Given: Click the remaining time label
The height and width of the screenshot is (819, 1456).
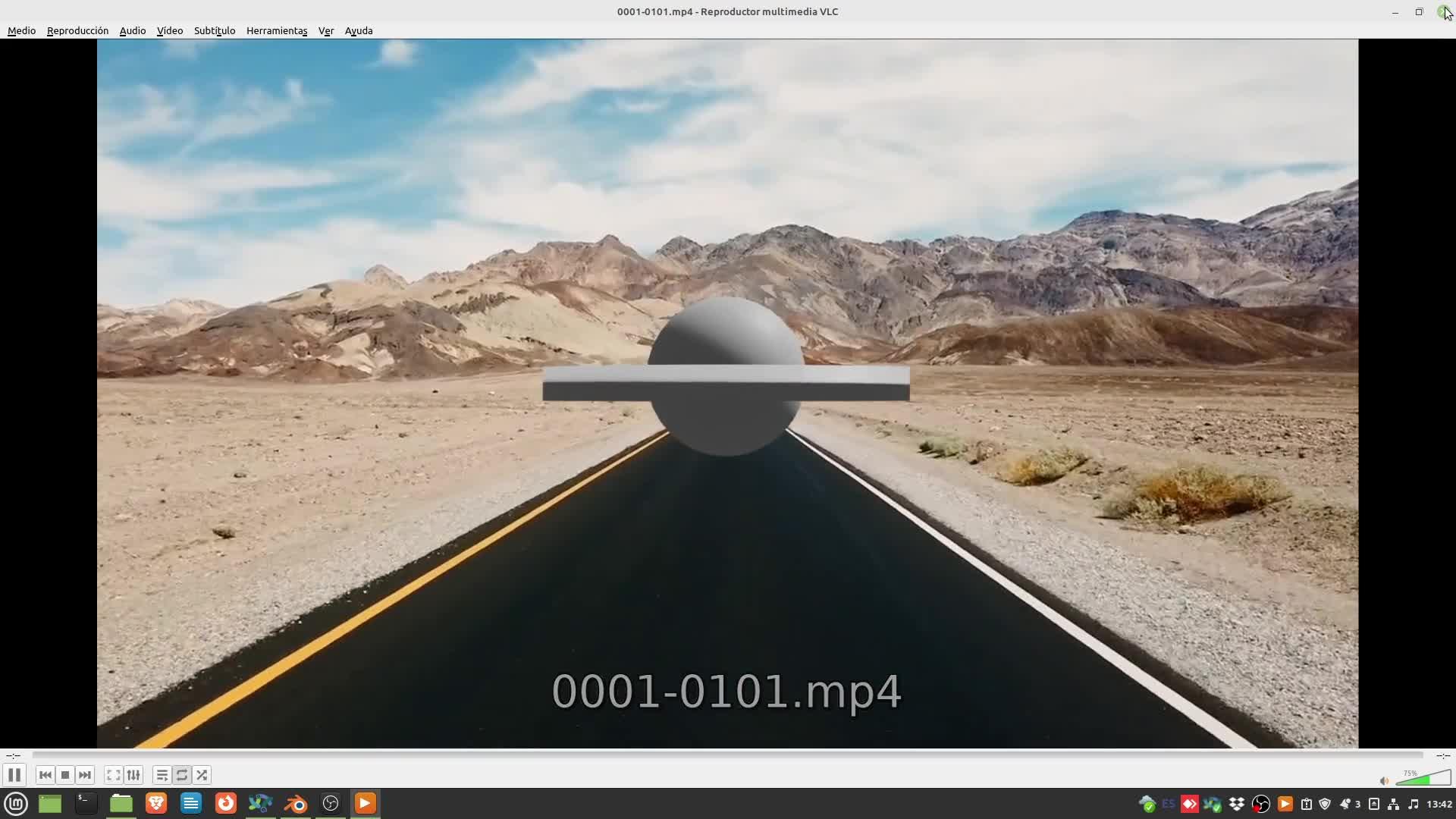Looking at the screenshot, I should [x=1442, y=755].
